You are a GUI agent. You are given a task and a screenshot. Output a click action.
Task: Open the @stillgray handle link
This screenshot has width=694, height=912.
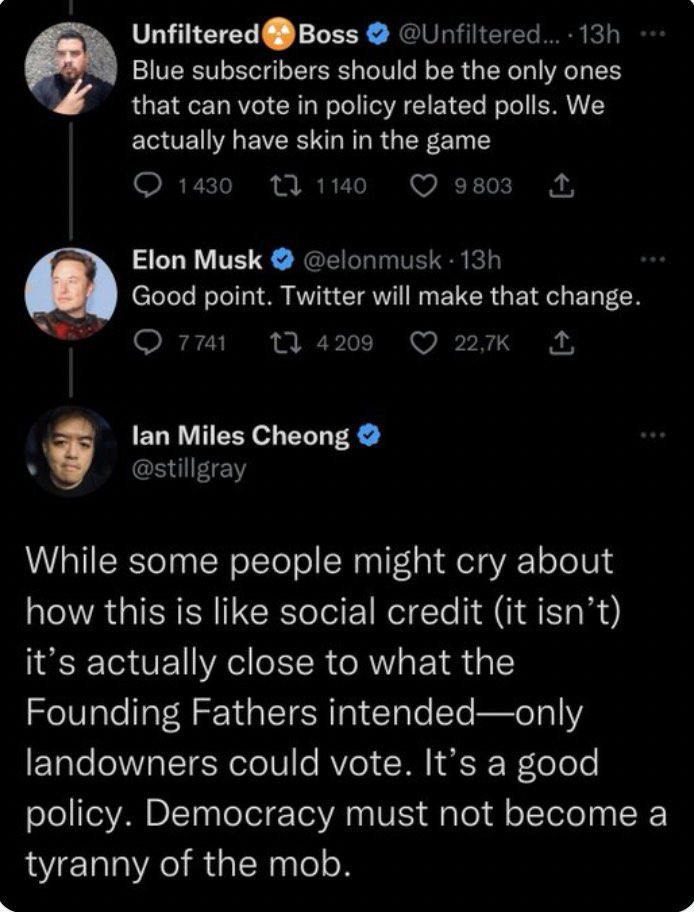(189, 468)
